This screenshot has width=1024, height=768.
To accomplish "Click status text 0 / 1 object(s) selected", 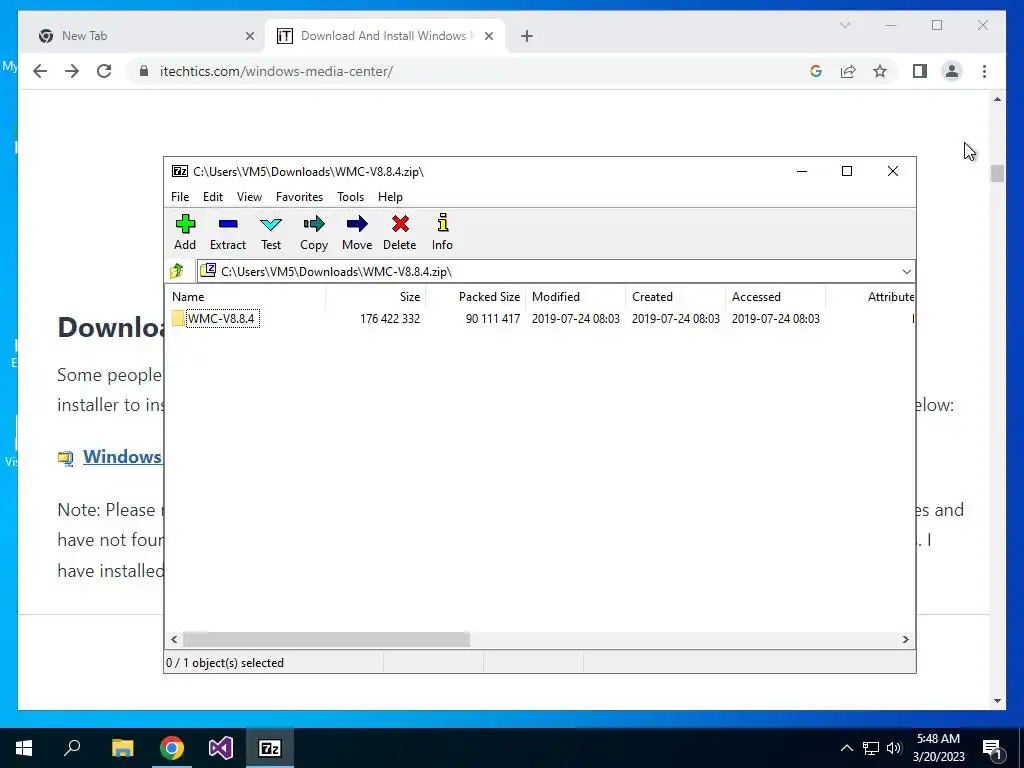I will coord(225,663).
